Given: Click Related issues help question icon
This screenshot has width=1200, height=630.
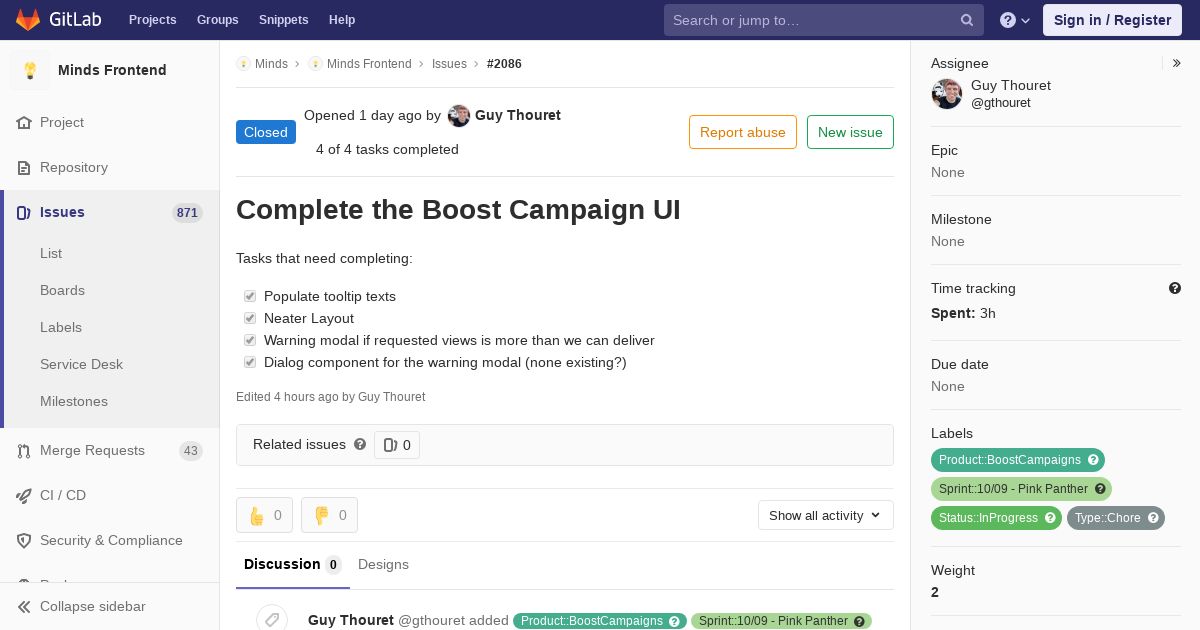Looking at the screenshot, I should coord(360,444).
